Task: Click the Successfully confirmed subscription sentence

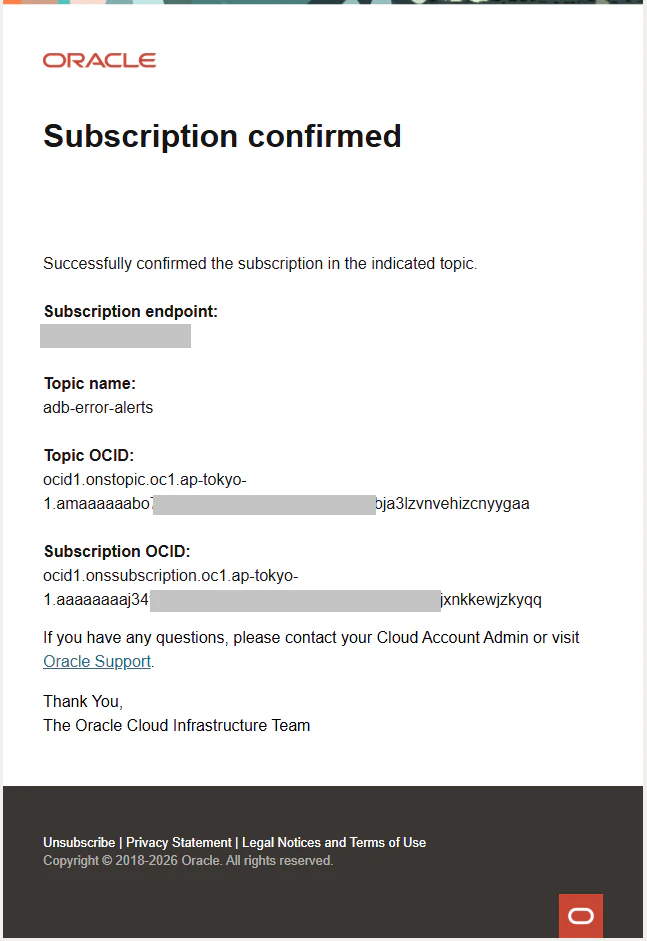Action: (x=260, y=263)
